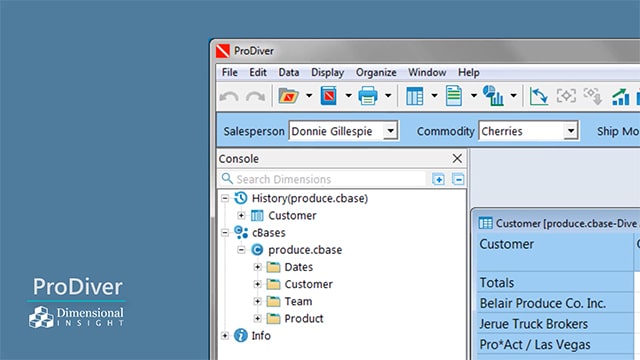Click the green report page icon

click(454, 96)
